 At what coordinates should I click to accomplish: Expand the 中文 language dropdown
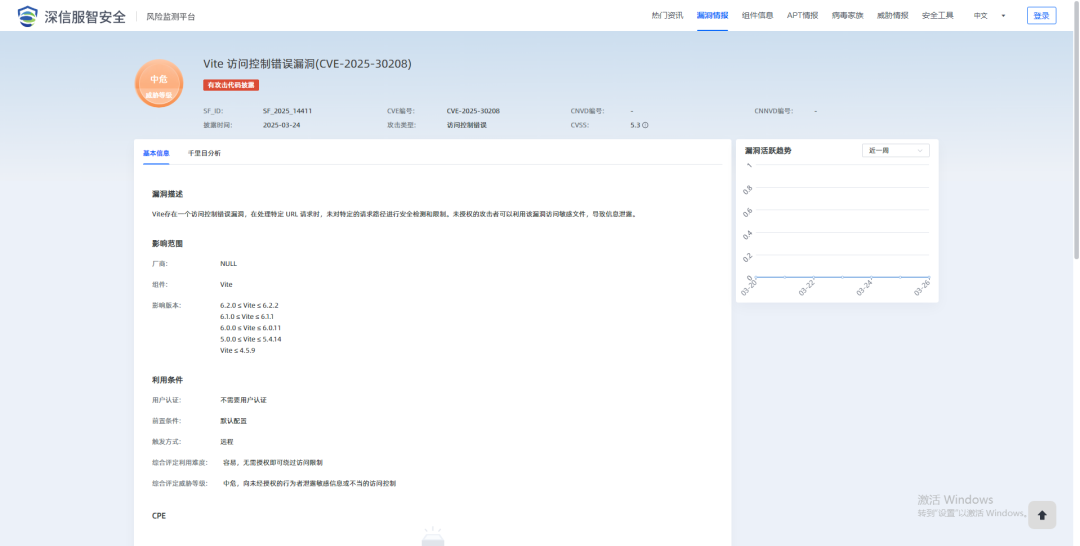click(x=989, y=15)
